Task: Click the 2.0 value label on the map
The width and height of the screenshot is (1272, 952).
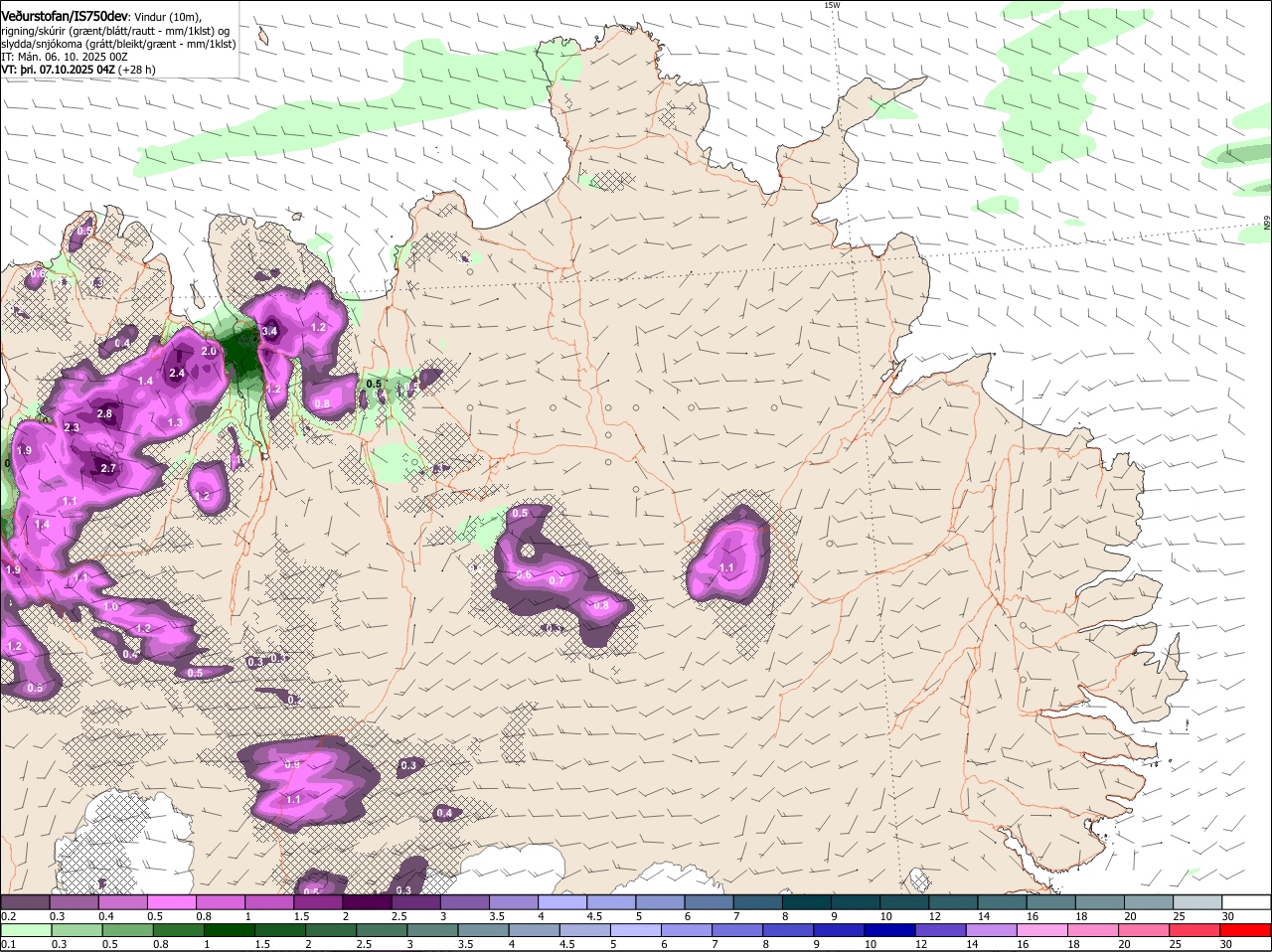Action: 209,352
